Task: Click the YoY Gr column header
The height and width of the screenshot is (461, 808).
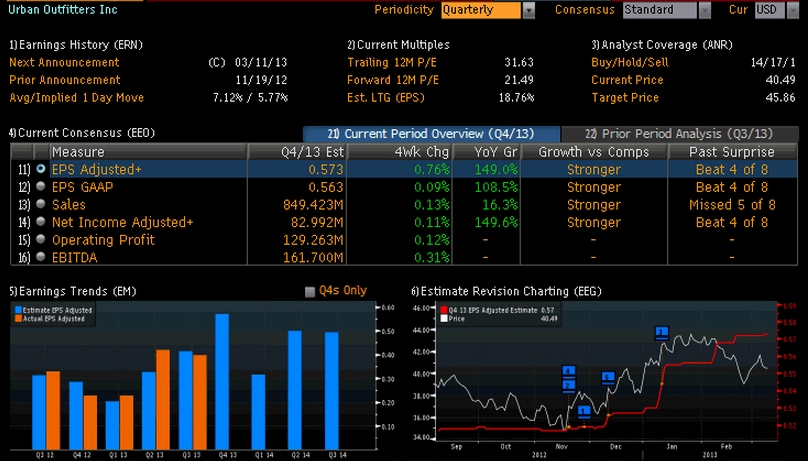Action: click(x=486, y=152)
